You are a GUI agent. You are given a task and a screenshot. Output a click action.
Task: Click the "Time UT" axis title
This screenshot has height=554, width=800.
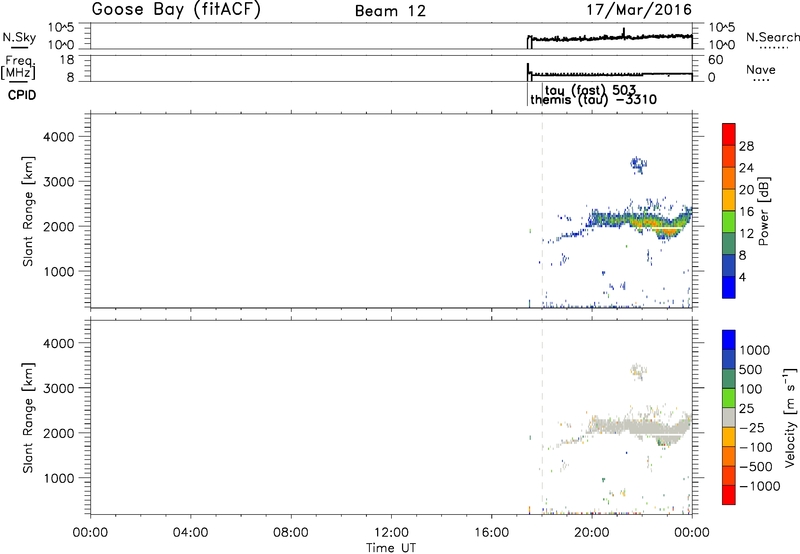click(391, 547)
